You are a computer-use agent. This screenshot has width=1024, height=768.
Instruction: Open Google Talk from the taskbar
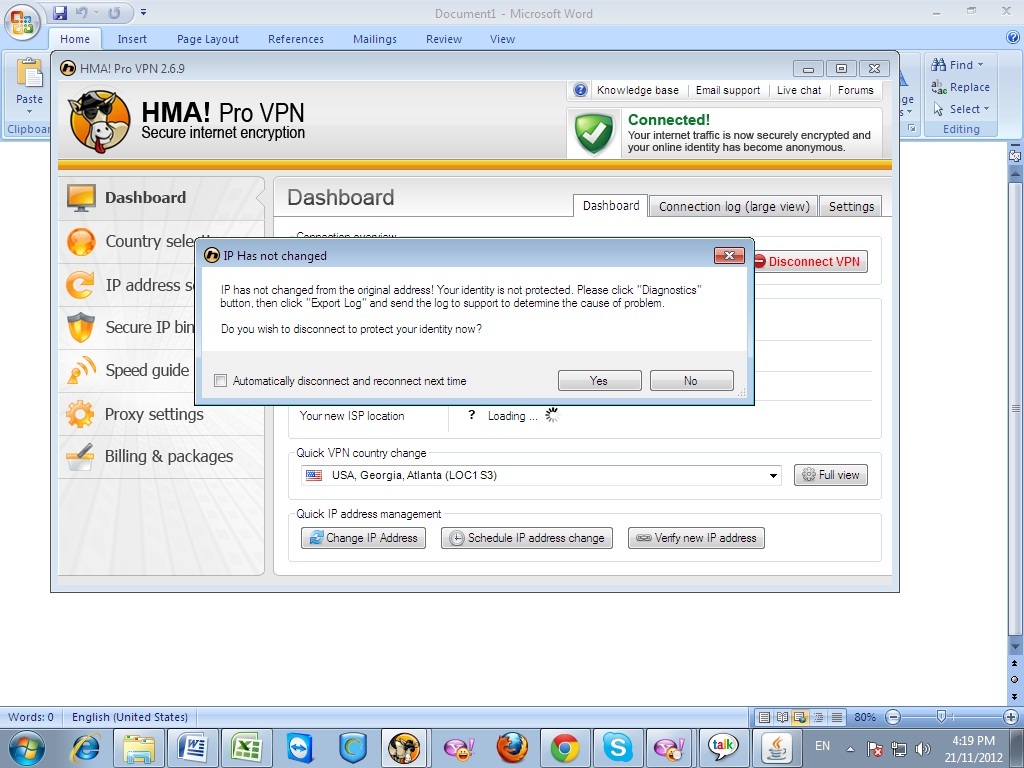(x=723, y=747)
